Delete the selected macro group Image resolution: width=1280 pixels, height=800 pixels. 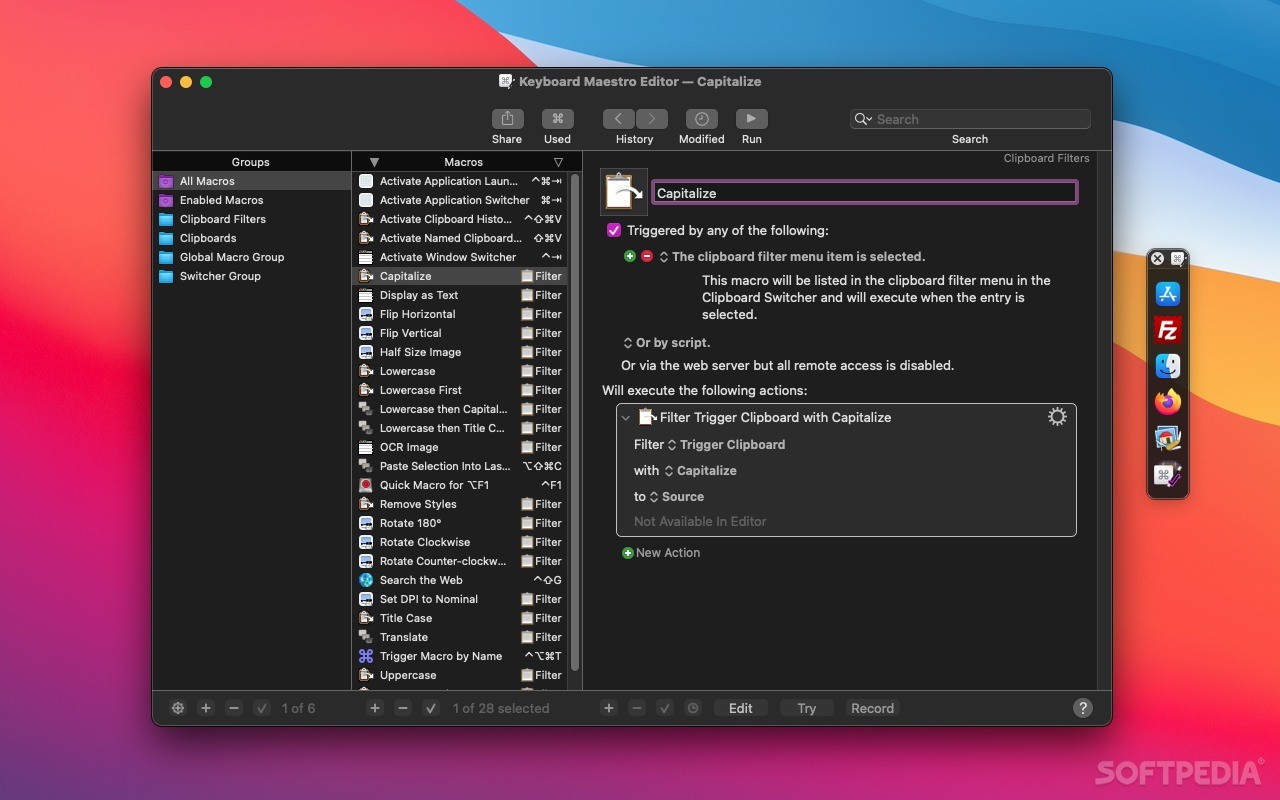pyautogui.click(x=234, y=708)
